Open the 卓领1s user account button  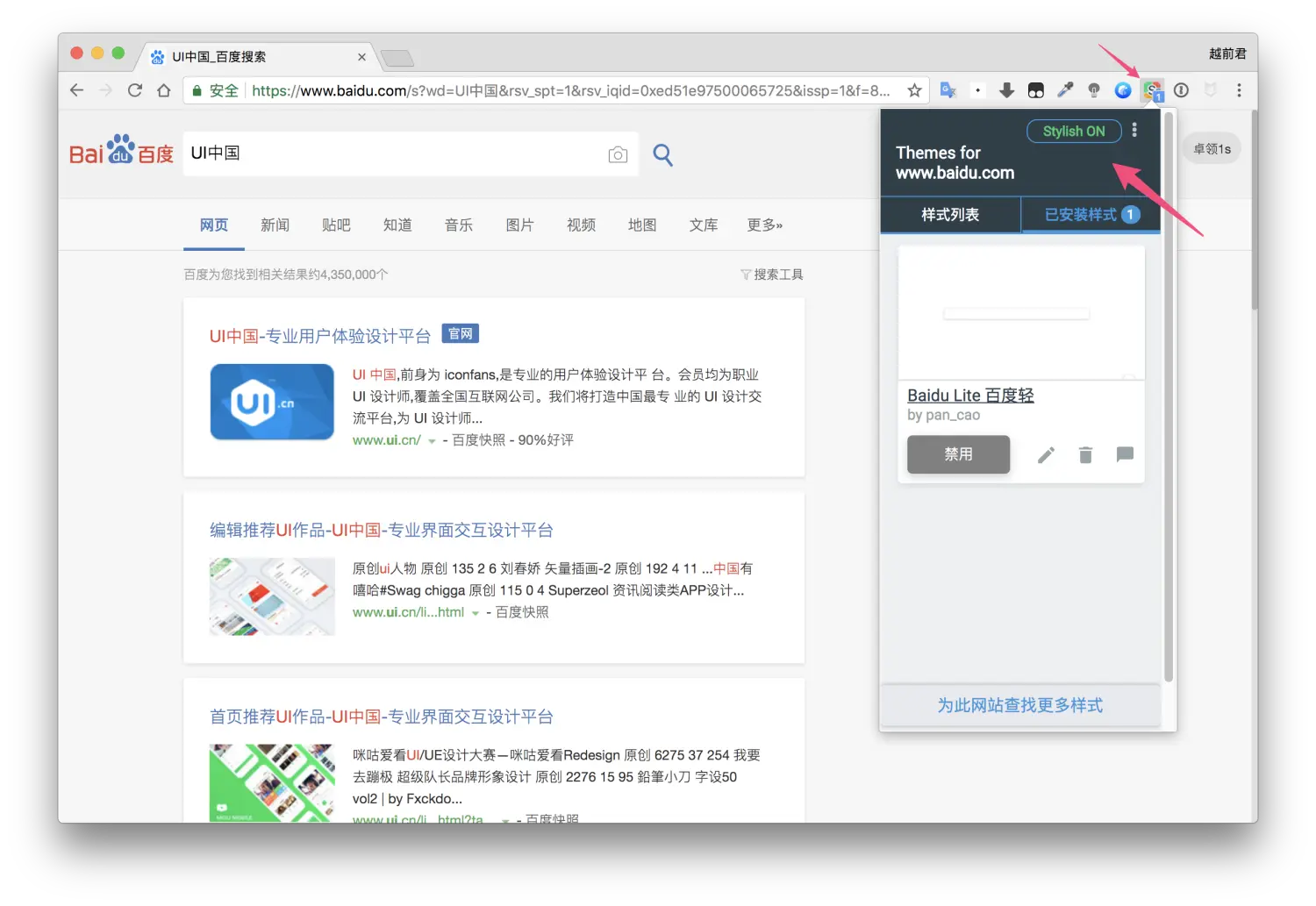click(x=1212, y=149)
